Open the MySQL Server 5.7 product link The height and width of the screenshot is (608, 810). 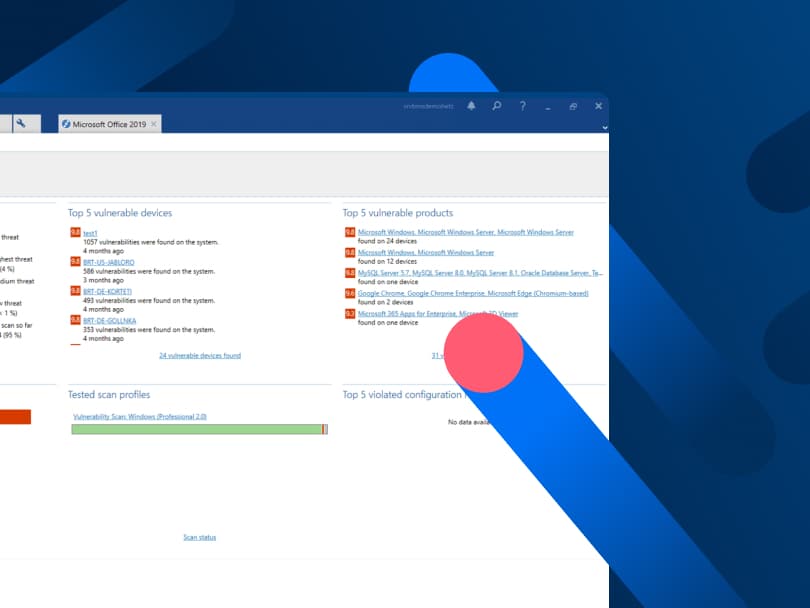(x=480, y=273)
